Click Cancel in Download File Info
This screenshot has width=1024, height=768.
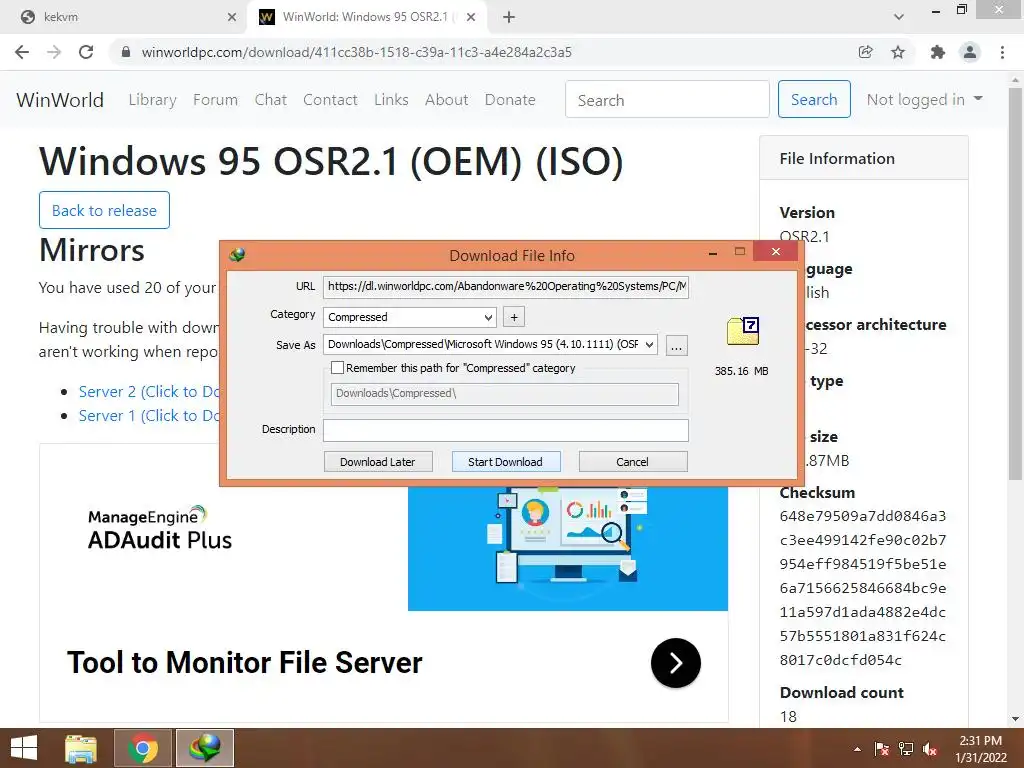point(632,462)
